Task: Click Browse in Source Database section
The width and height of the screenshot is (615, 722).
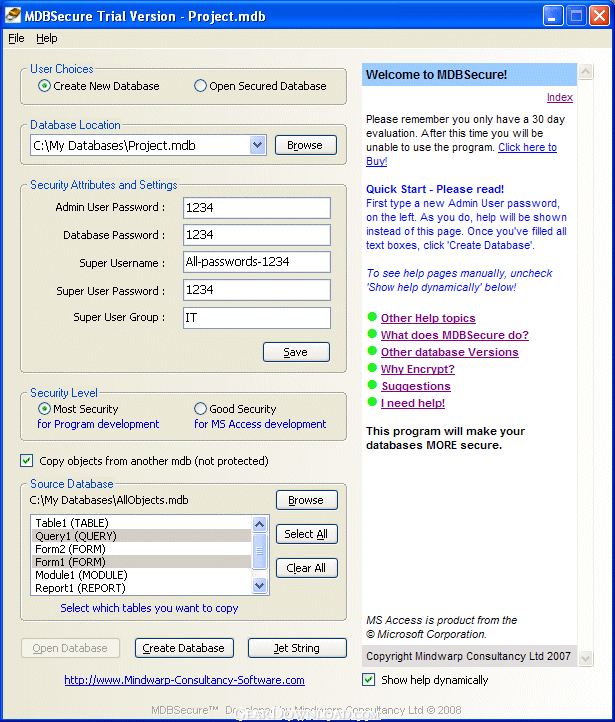Action: coord(307,500)
